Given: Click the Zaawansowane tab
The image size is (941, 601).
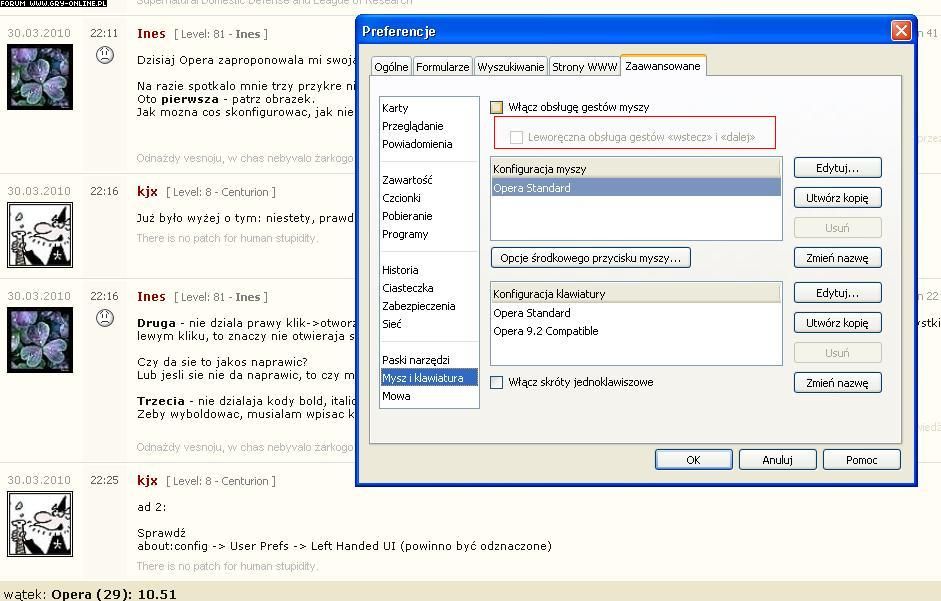Looking at the screenshot, I should click(663, 65).
